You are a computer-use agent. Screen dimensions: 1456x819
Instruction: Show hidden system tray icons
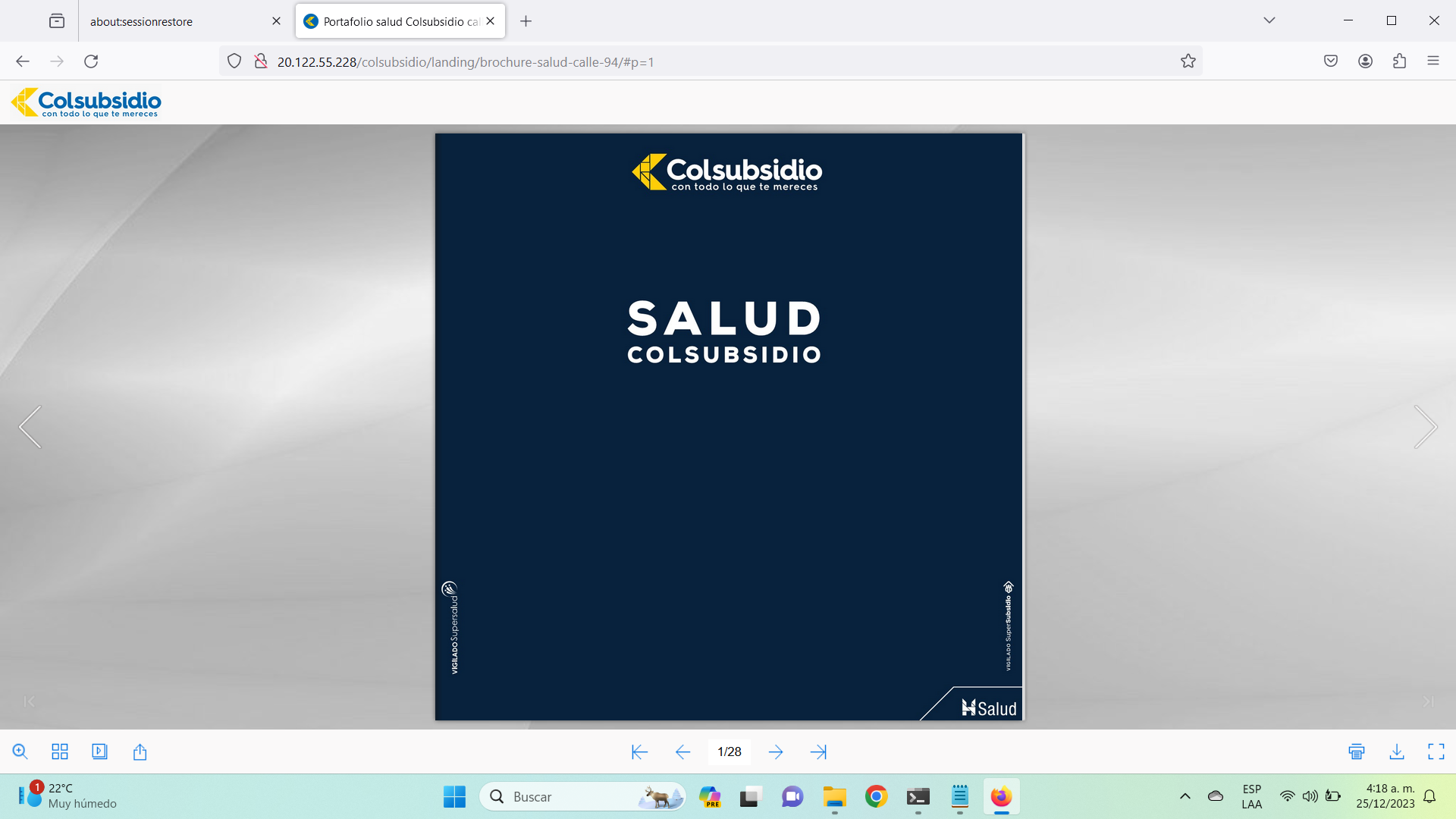tap(1185, 796)
